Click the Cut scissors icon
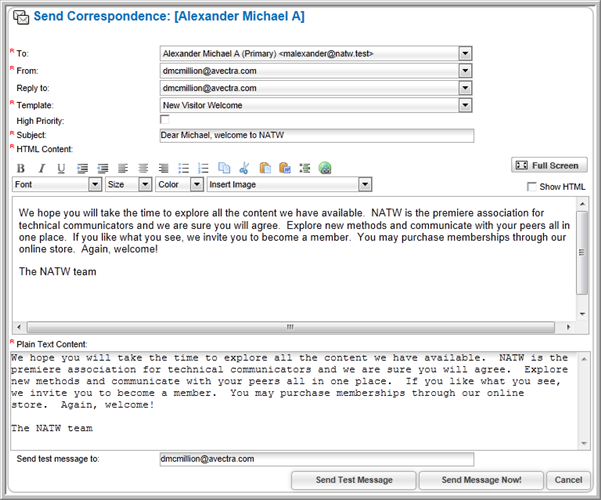The height and width of the screenshot is (500, 601). [244, 168]
